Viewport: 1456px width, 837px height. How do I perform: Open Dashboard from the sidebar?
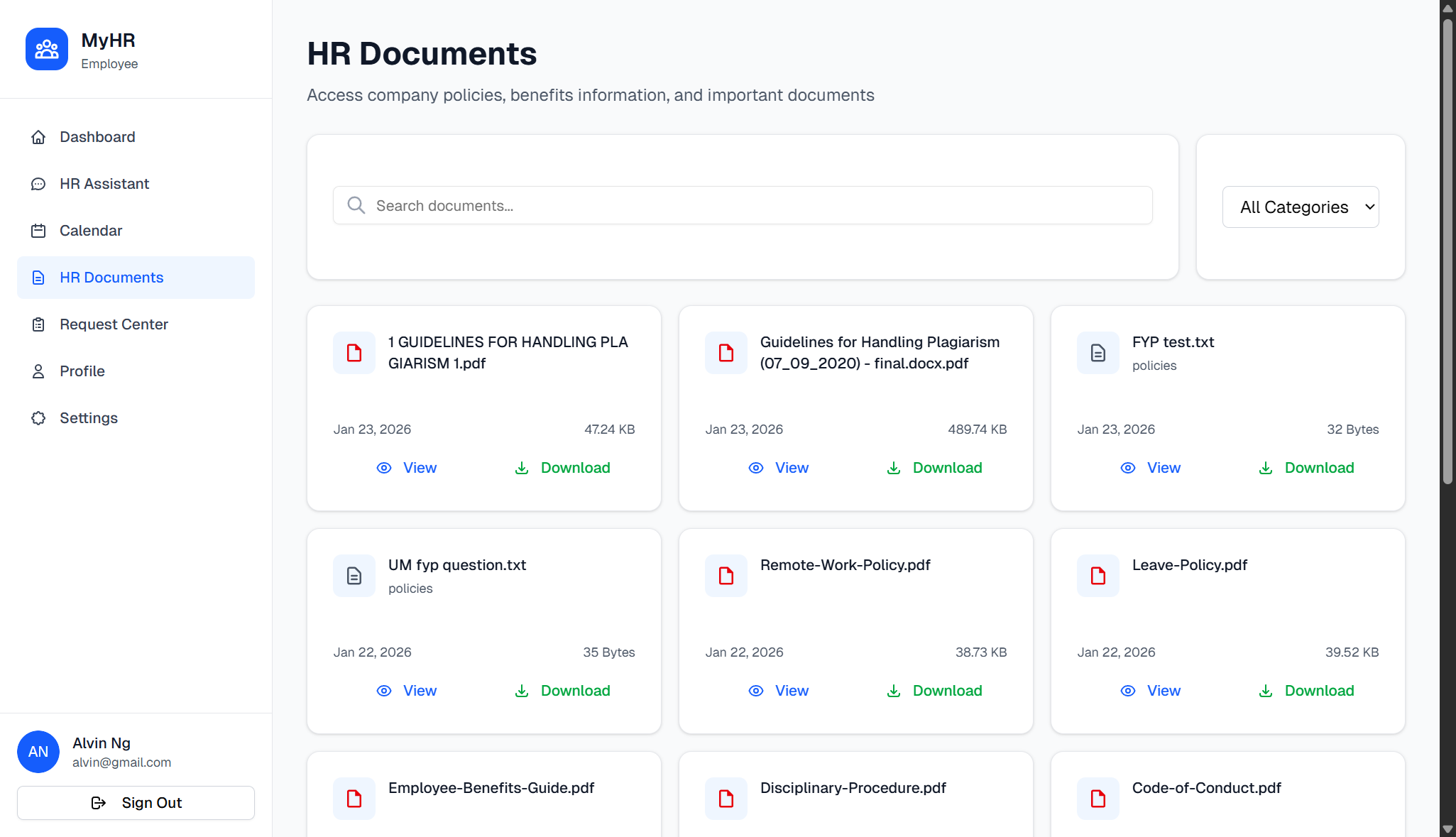point(97,137)
